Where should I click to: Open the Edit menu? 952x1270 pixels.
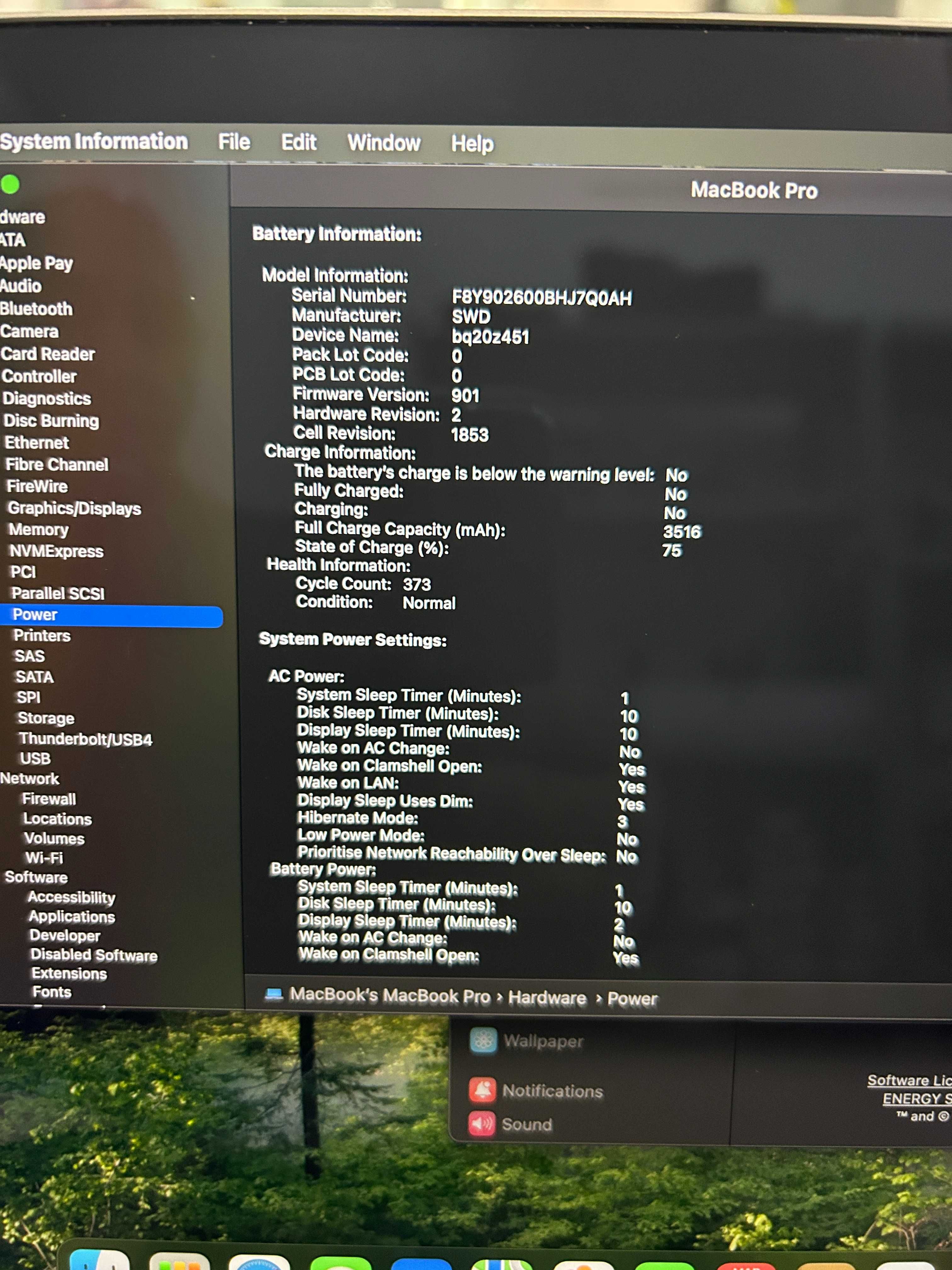[x=298, y=142]
